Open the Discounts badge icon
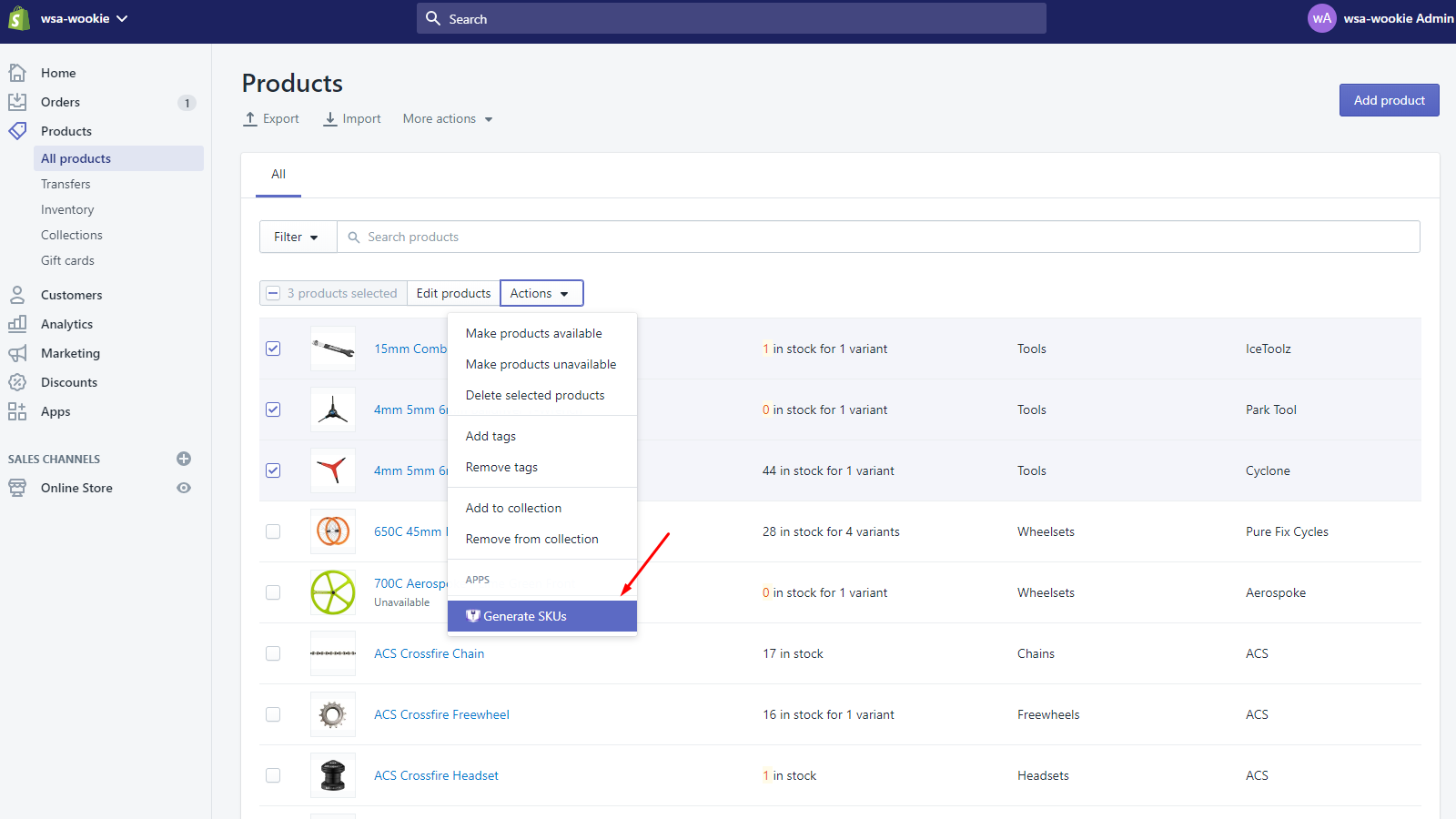The height and width of the screenshot is (819, 1456). point(17,382)
